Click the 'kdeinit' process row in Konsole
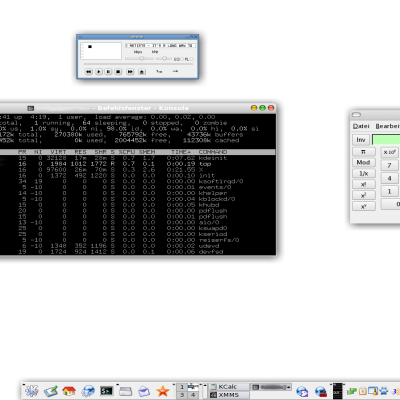This screenshot has width=400, height=400. [138, 158]
